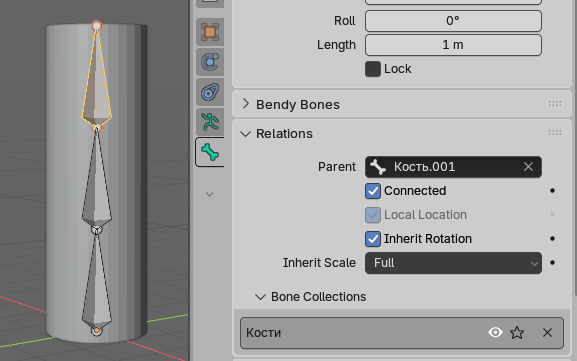This screenshot has width=577, height=361.
Task: Select the middle bone in viewport
Action: (x=96, y=184)
